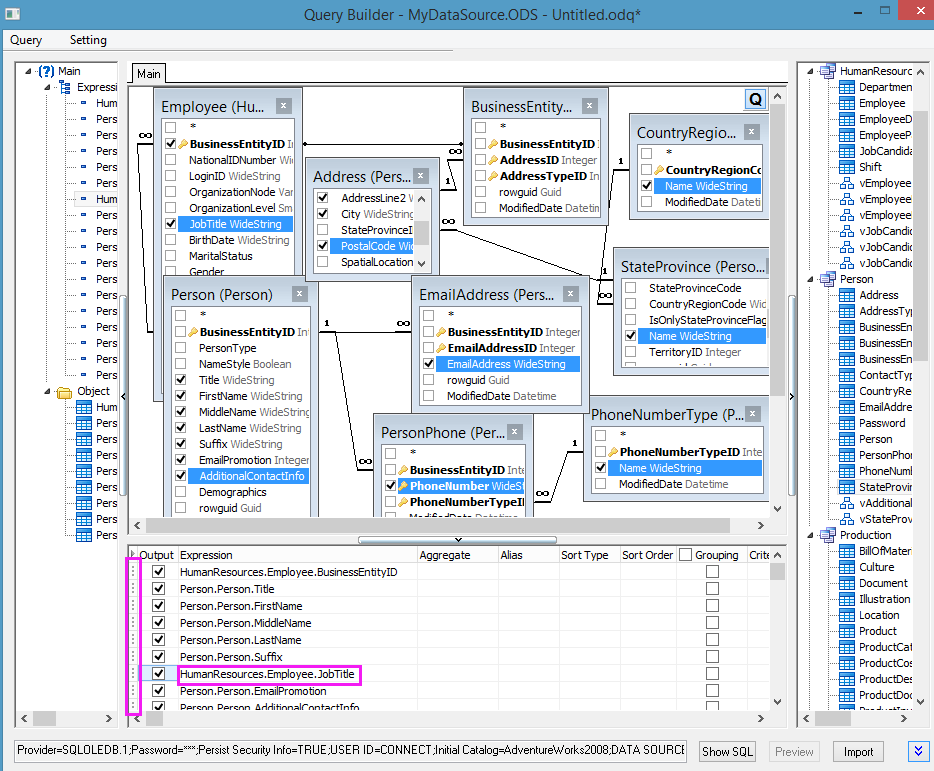
Task: Collapse the right panel with splitter arrow
Action: coord(792,396)
